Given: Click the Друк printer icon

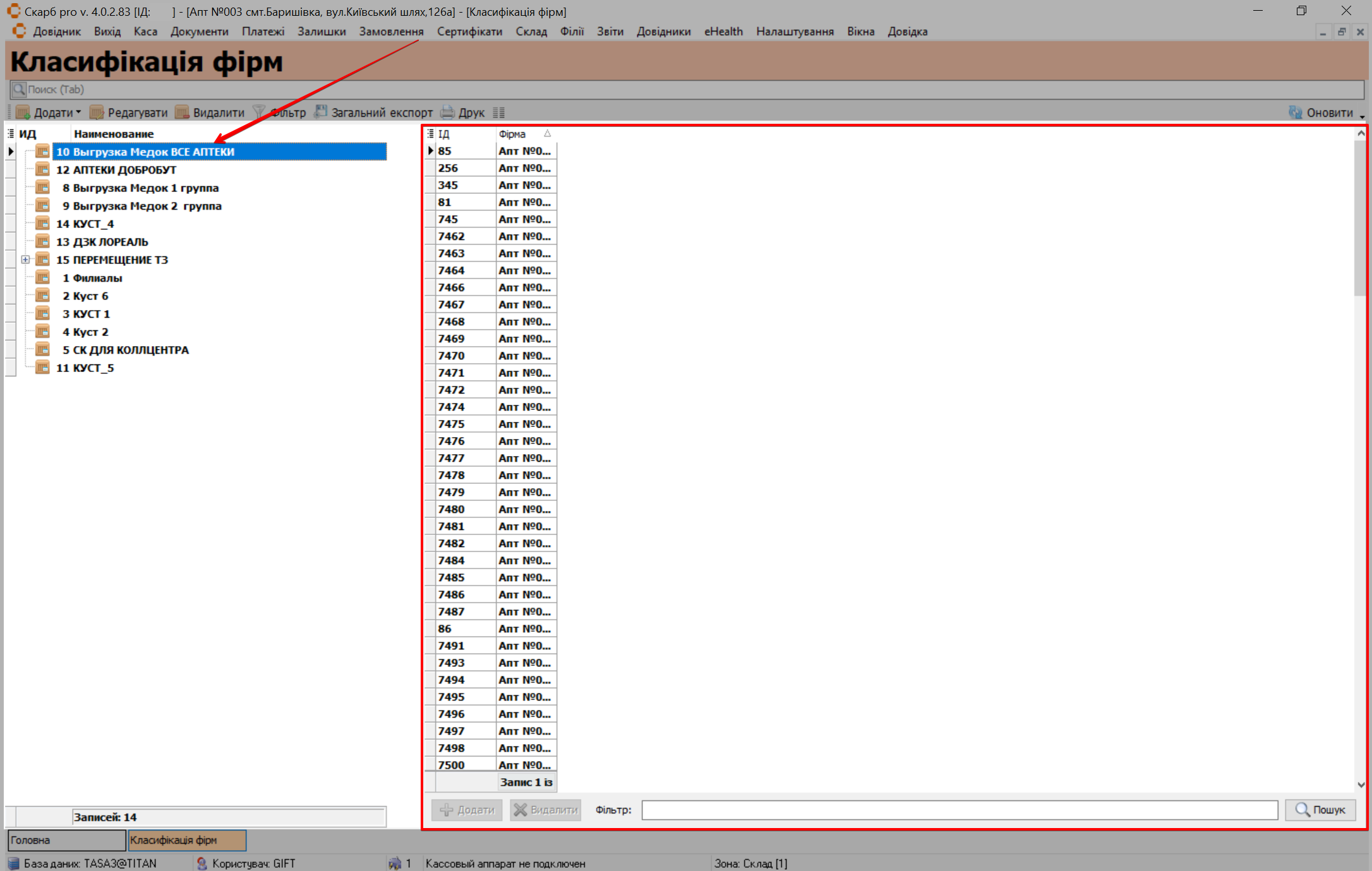Looking at the screenshot, I should pos(447,112).
